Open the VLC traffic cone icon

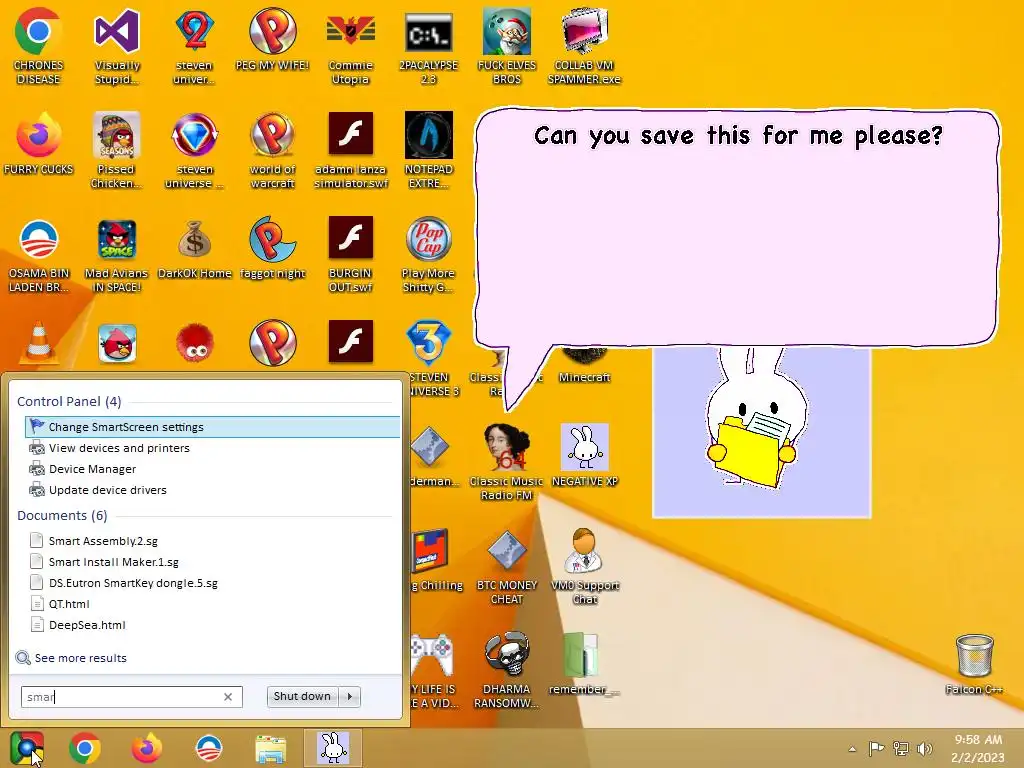(39, 343)
